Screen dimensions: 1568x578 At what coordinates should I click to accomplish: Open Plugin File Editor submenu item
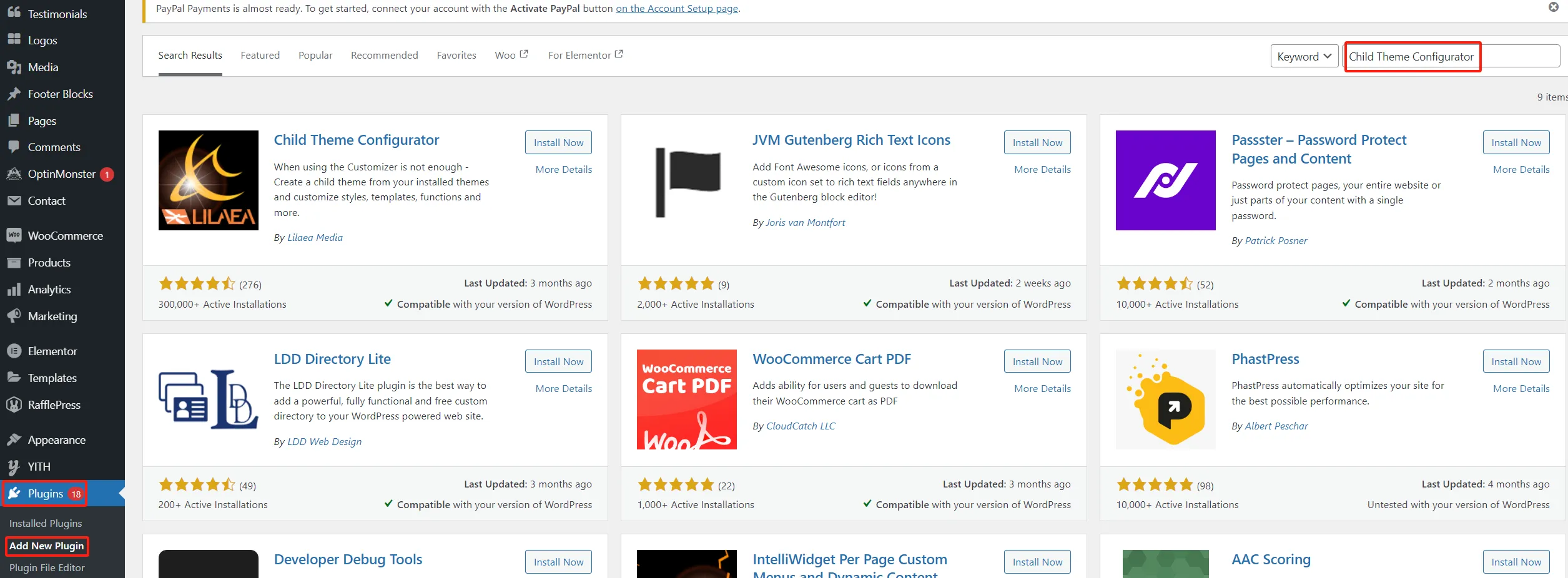tap(47, 568)
